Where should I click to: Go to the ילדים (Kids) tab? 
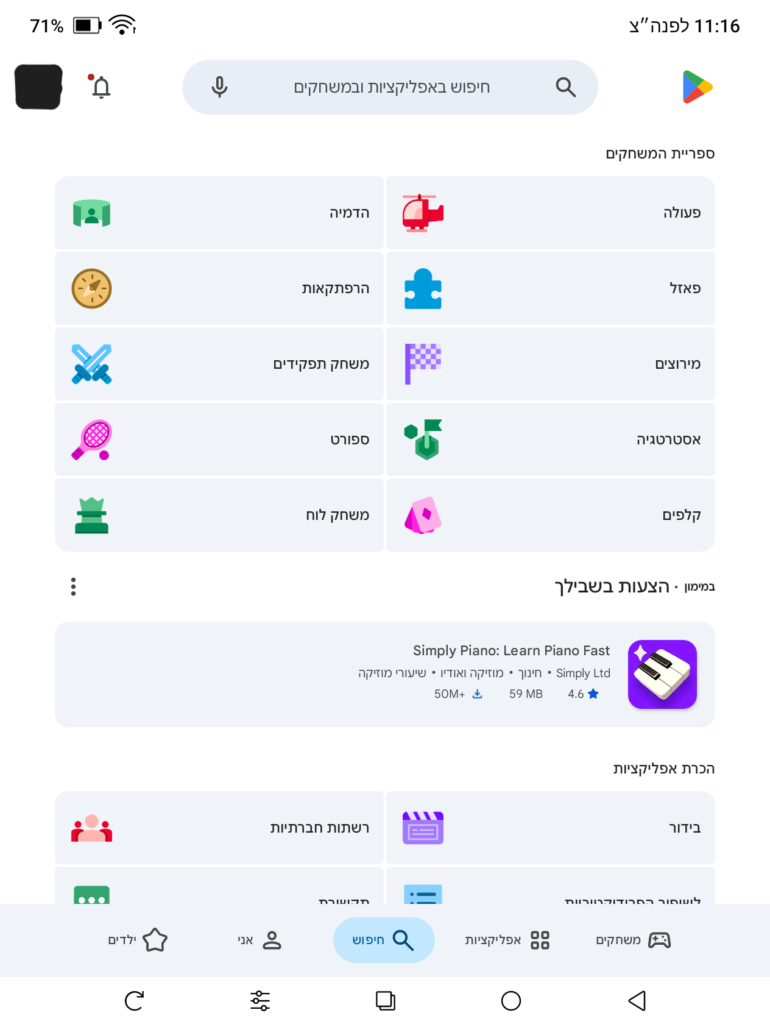138,940
